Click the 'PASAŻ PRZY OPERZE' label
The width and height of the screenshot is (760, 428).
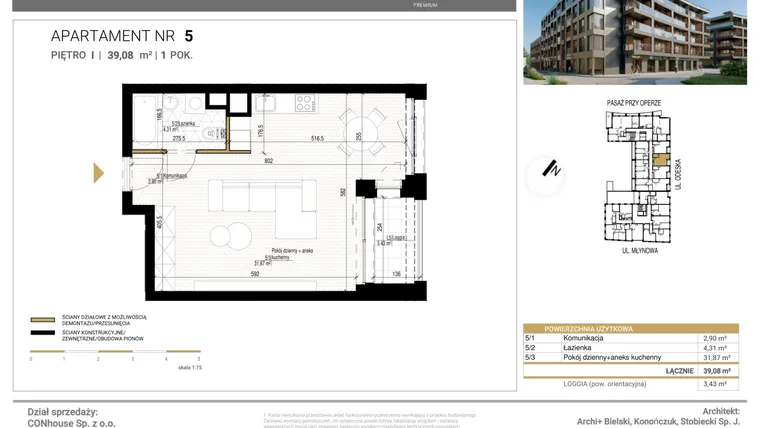point(634,103)
